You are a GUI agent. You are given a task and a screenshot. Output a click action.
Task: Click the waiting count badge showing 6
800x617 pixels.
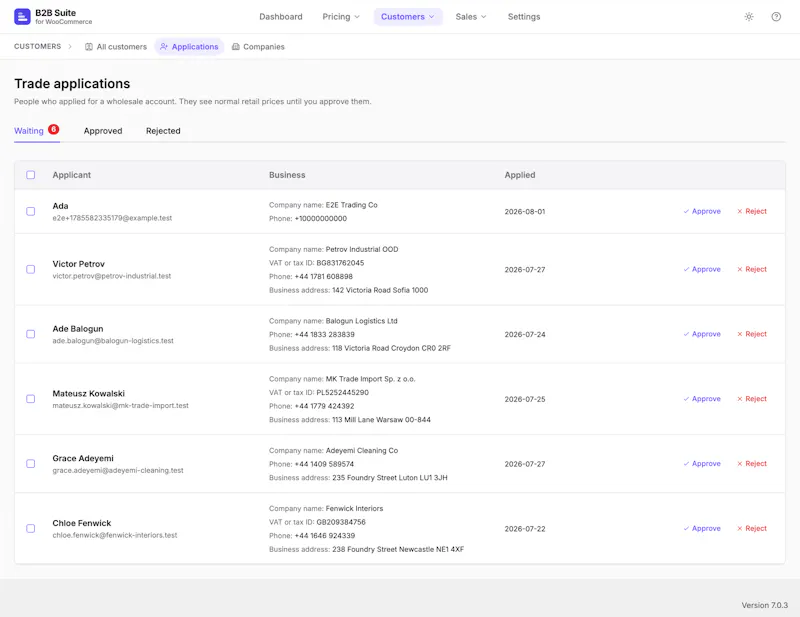tap(54, 129)
